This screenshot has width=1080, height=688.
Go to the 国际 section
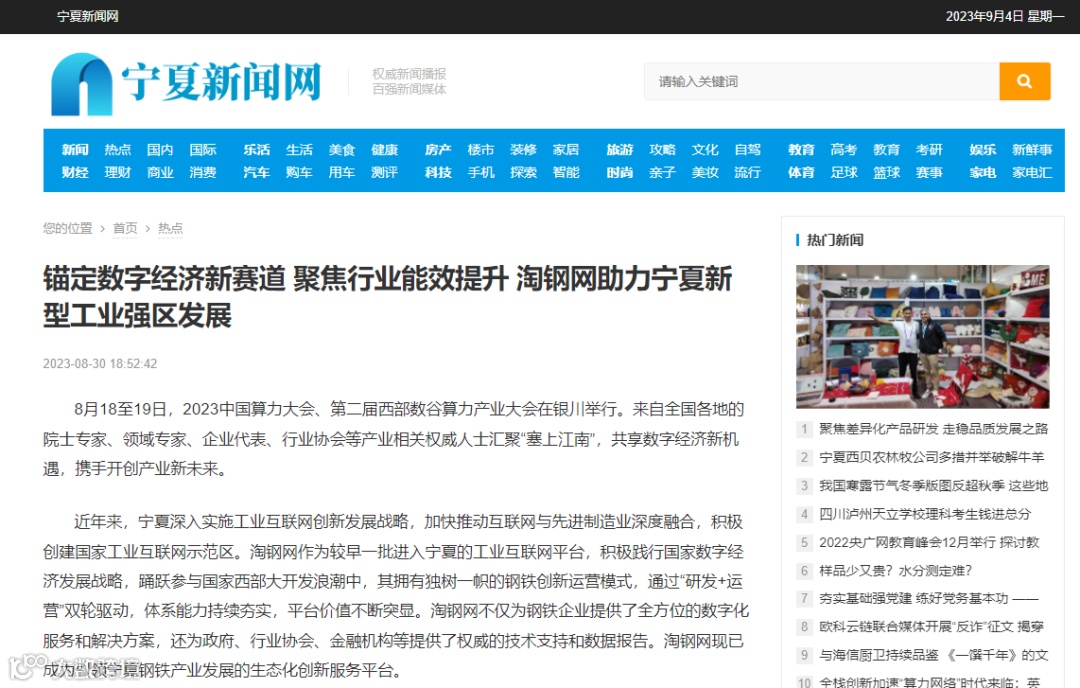click(x=202, y=149)
